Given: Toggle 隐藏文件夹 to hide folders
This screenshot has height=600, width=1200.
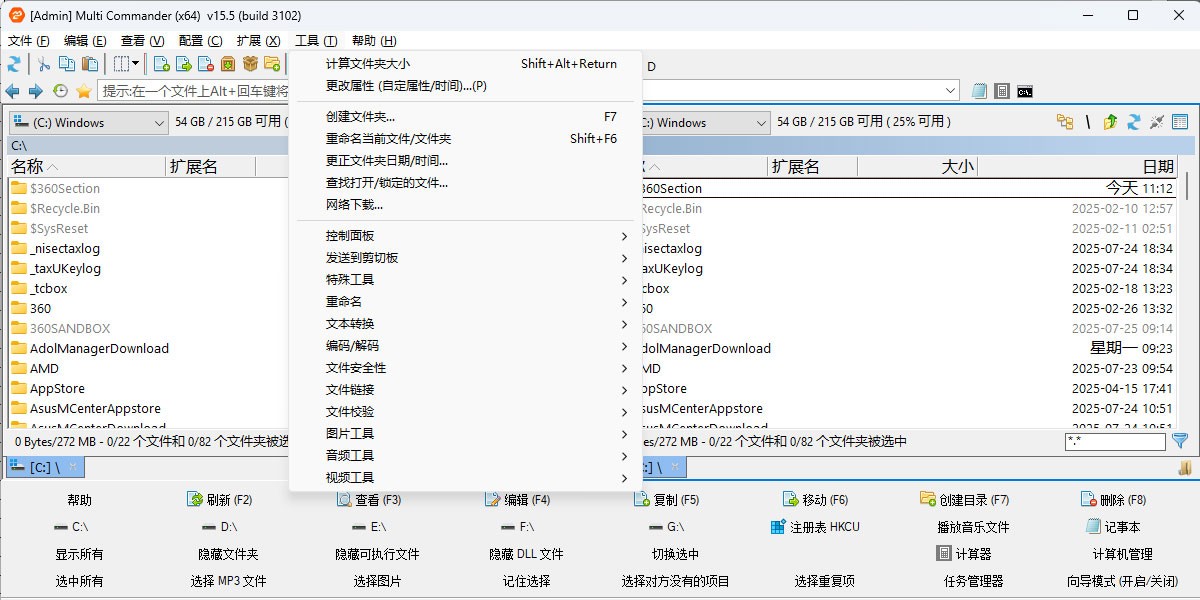Looking at the screenshot, I should tap(228, 553).
